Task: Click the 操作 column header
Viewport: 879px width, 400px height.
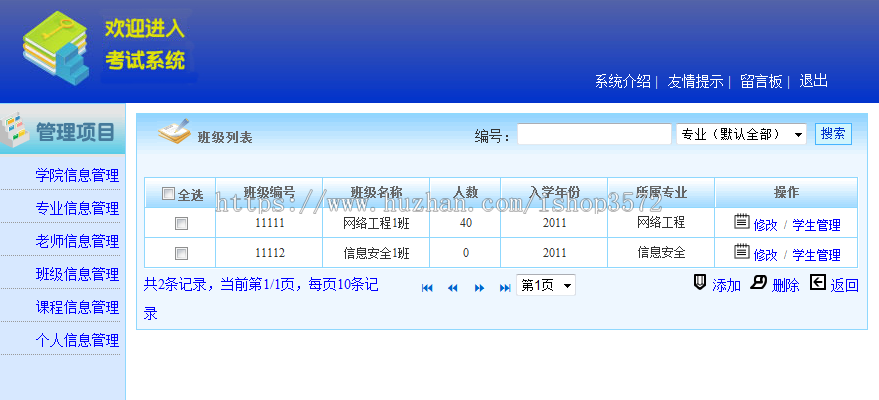Action: coord(787,193)
